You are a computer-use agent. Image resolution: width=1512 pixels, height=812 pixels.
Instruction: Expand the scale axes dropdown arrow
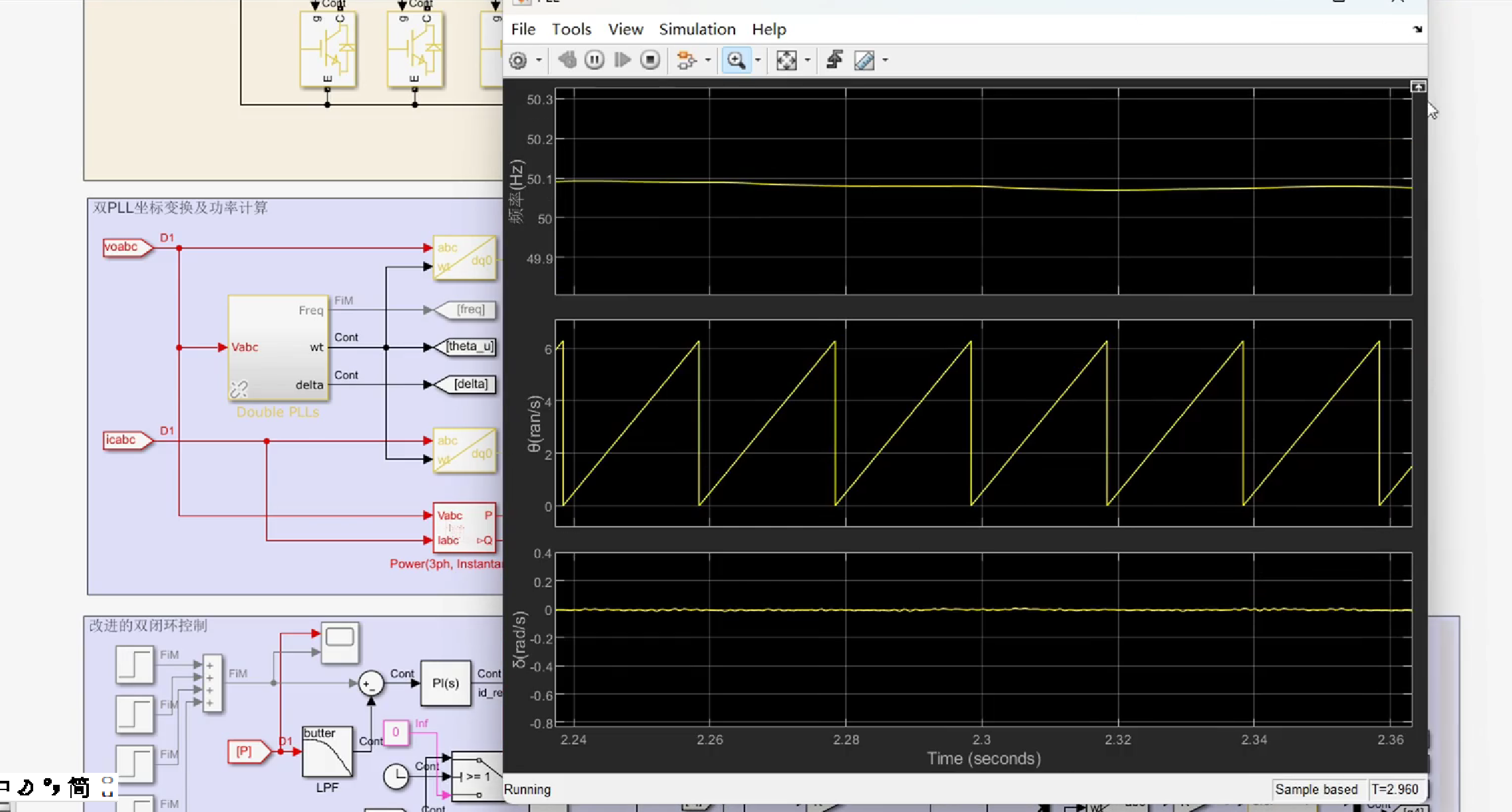(x=807, y=60)
